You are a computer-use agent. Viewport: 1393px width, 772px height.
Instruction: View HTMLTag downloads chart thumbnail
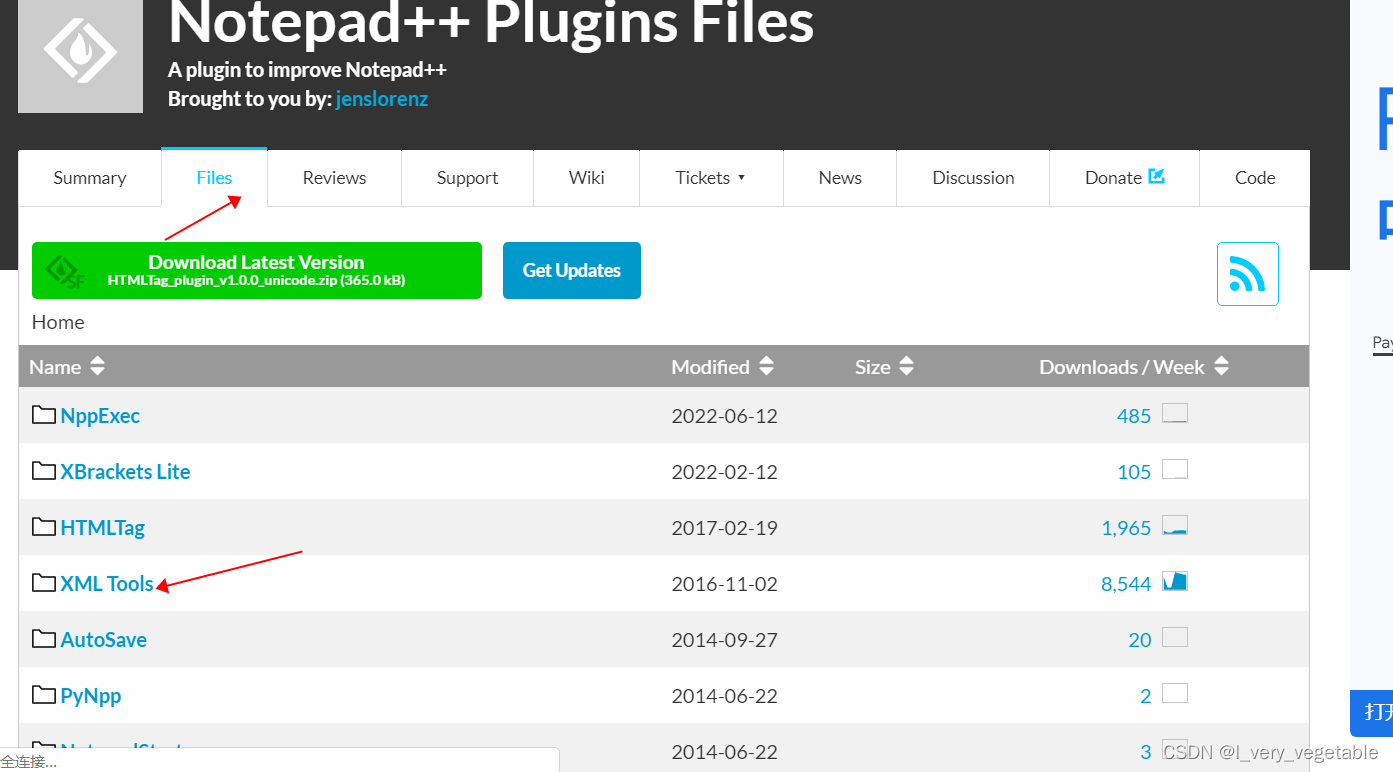coord(1175,525)
